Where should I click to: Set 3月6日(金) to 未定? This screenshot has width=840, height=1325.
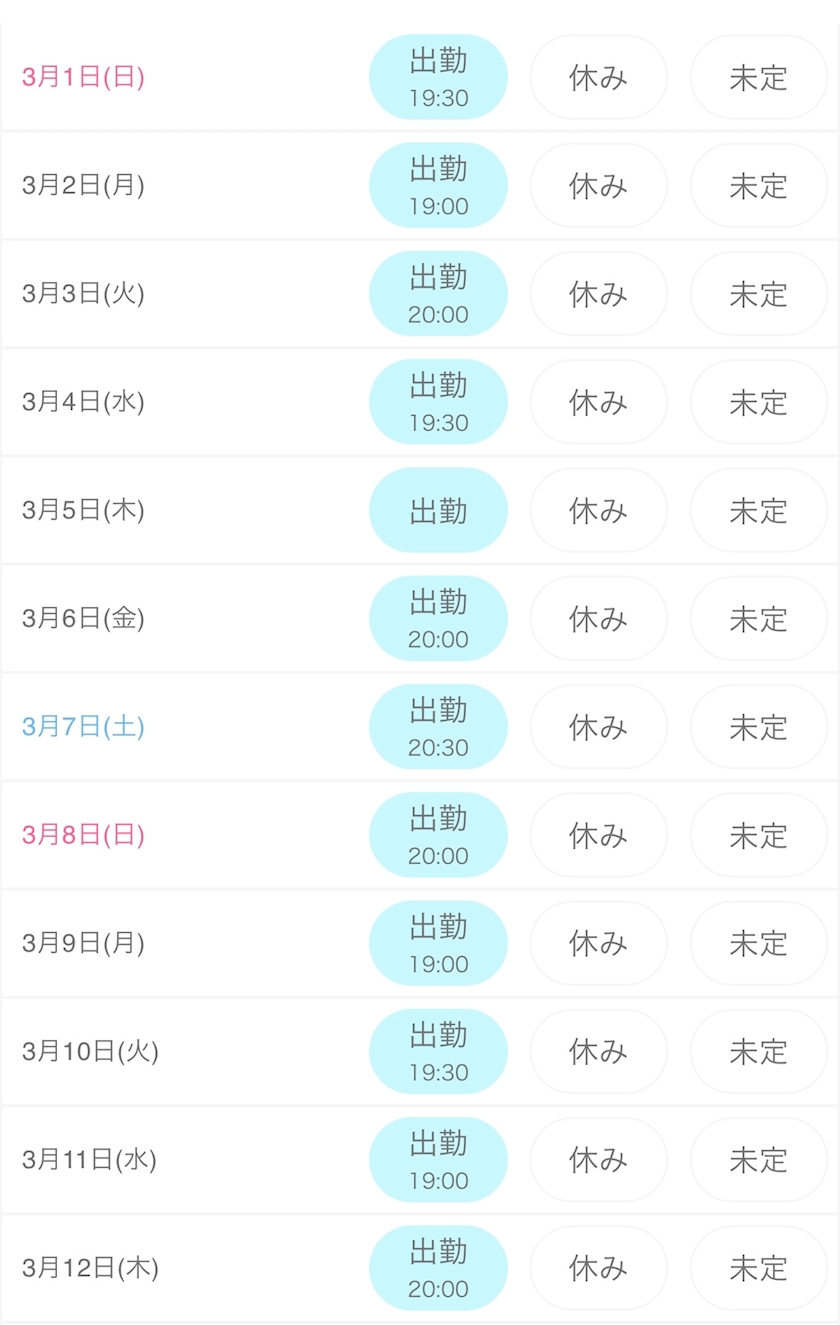[758, 618]
